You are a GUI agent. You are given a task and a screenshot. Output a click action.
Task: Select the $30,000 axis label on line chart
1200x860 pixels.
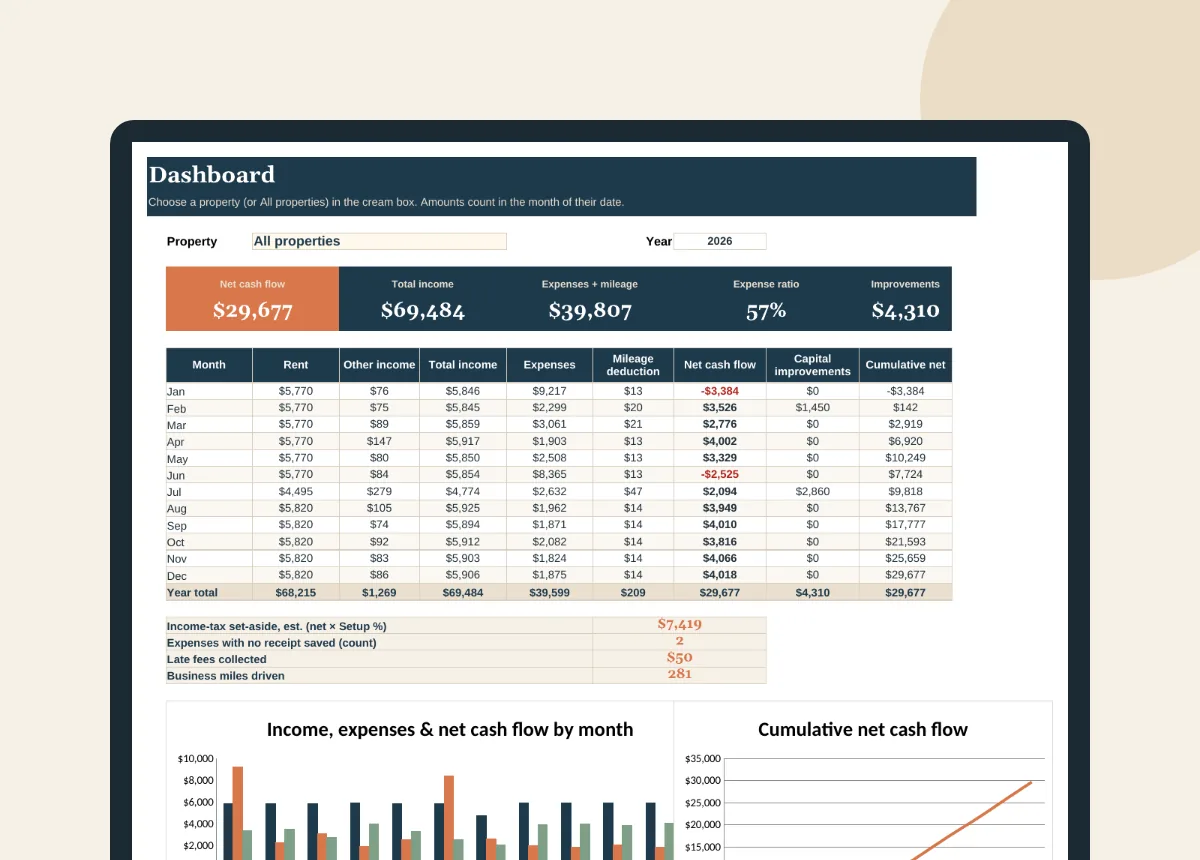pos(701,781)
